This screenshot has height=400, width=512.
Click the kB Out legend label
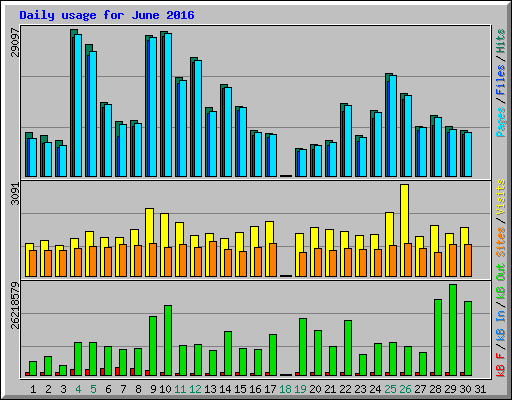pyautogui.click(x=501, y=282)
